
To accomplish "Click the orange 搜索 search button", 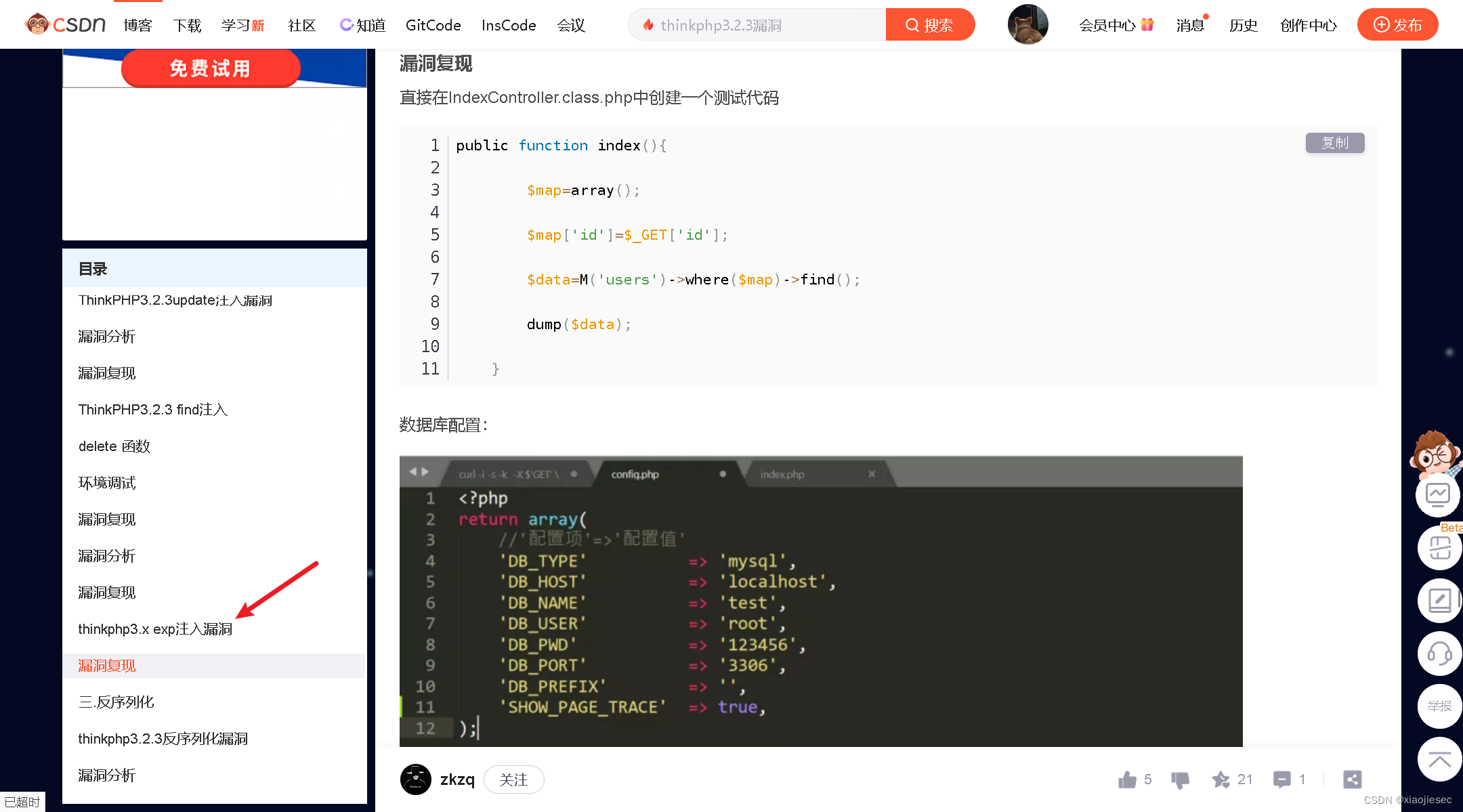I will (930, 25).
